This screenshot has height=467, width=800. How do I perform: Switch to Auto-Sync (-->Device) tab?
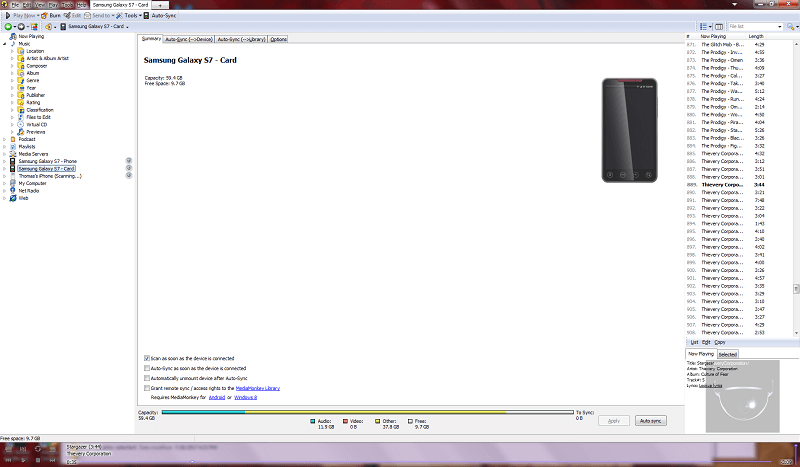(x=189, y=39)
